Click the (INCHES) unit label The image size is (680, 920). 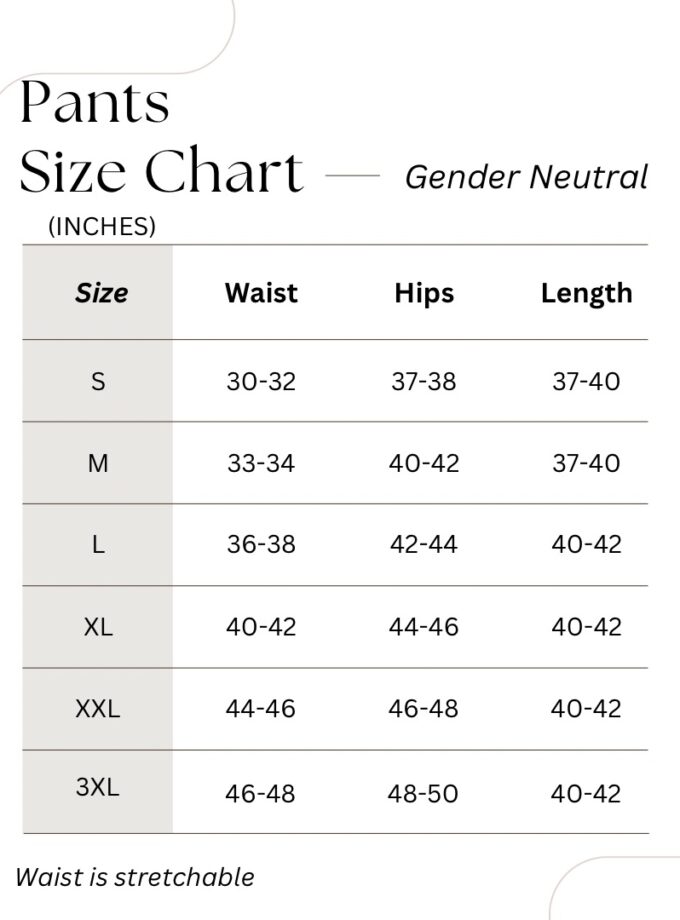coord(102,227)
